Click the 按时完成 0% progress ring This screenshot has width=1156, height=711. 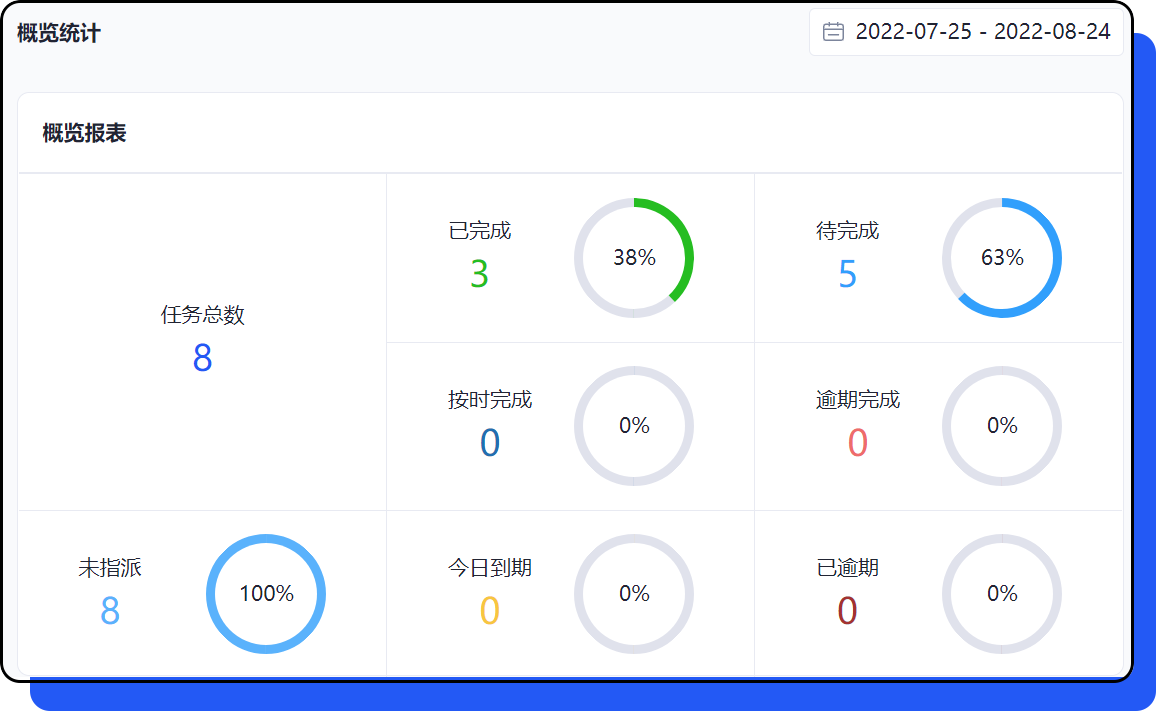[x=634, y=426]
